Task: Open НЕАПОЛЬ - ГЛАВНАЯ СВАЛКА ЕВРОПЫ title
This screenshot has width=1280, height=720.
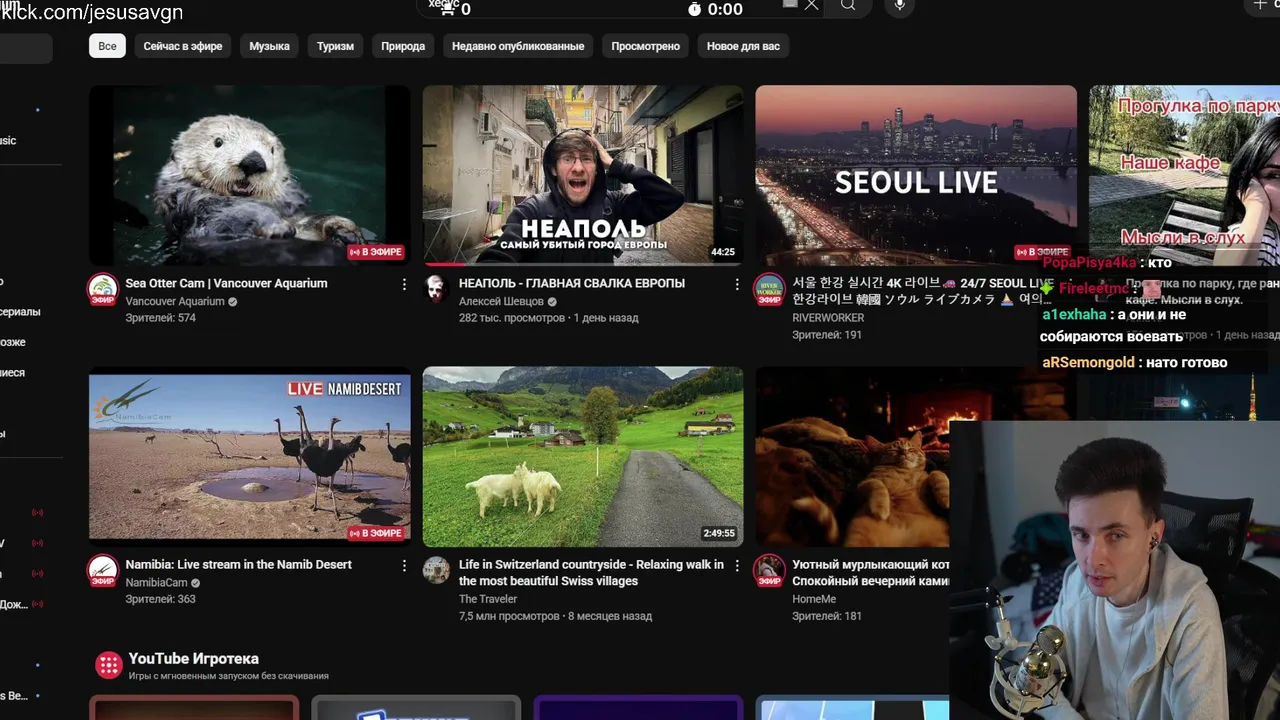Action: coord(572,283)
